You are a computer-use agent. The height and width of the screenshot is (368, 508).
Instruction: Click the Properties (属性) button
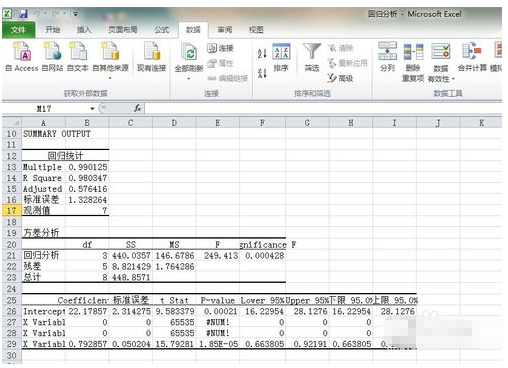(x=220, y=63)
